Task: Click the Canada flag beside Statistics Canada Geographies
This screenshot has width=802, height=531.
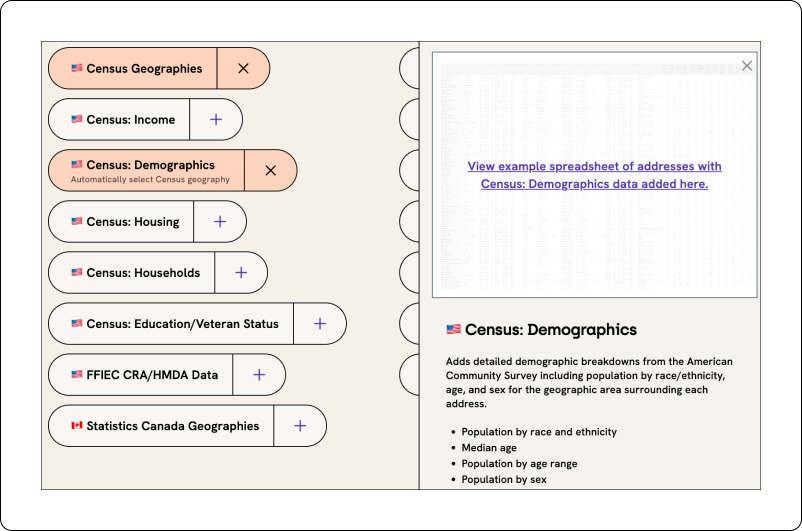Action: click(77, 426)
